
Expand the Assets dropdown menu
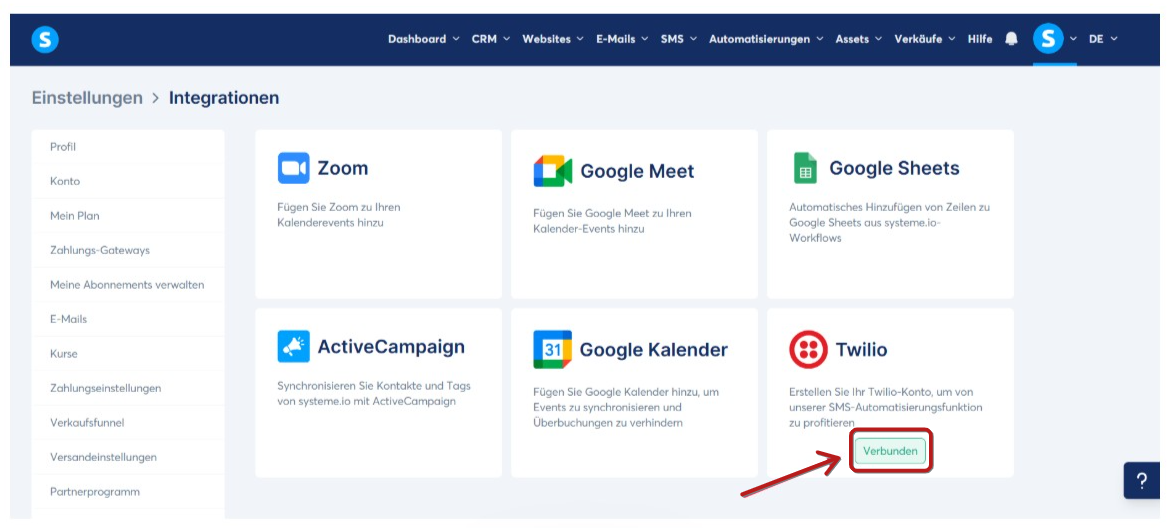pyautogui.click(x=859, y=39)
